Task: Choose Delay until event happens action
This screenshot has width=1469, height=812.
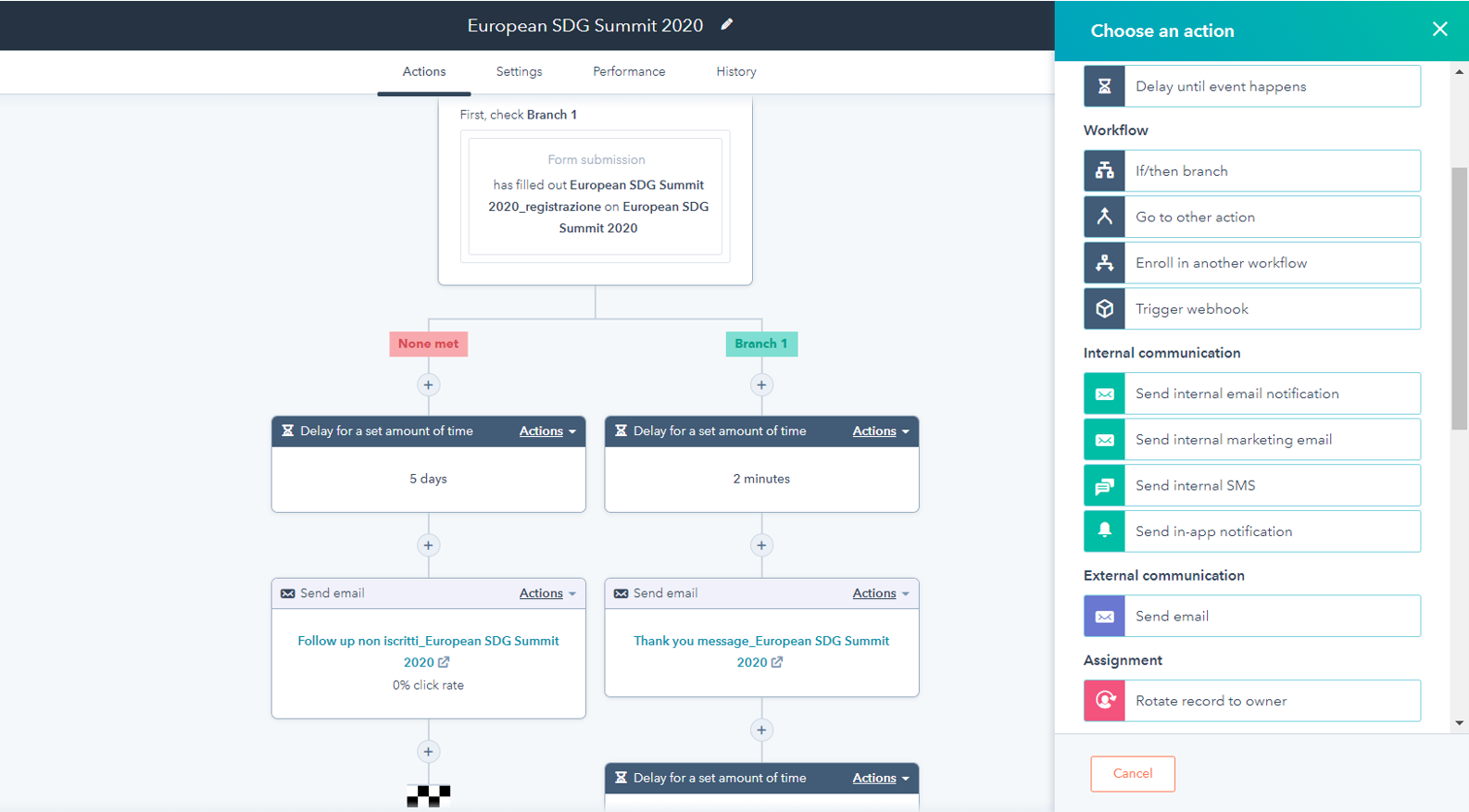Action: tap(1252, 86)
